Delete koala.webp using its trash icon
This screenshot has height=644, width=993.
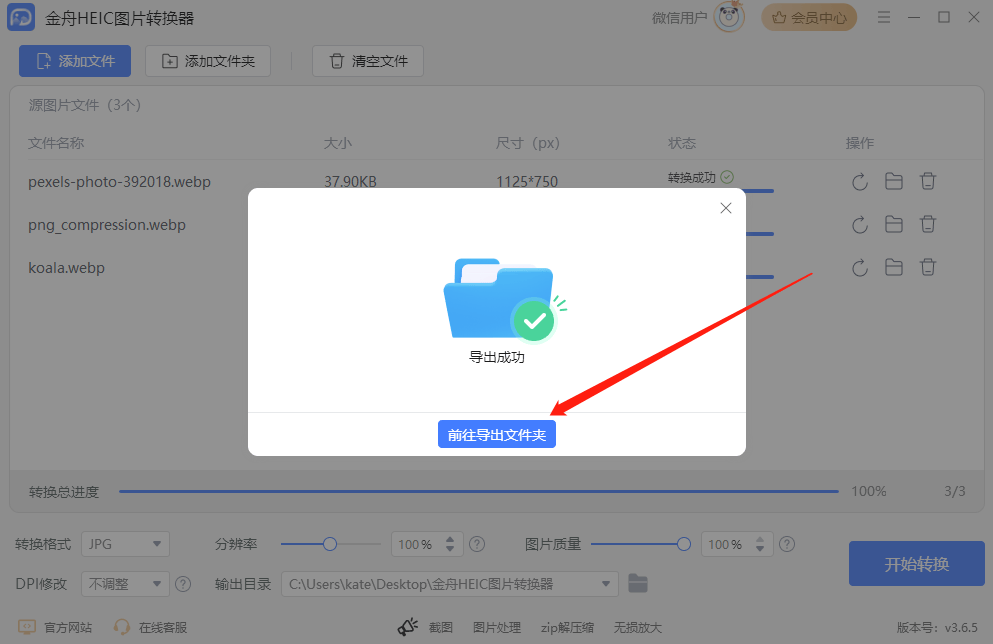[927, 267]
